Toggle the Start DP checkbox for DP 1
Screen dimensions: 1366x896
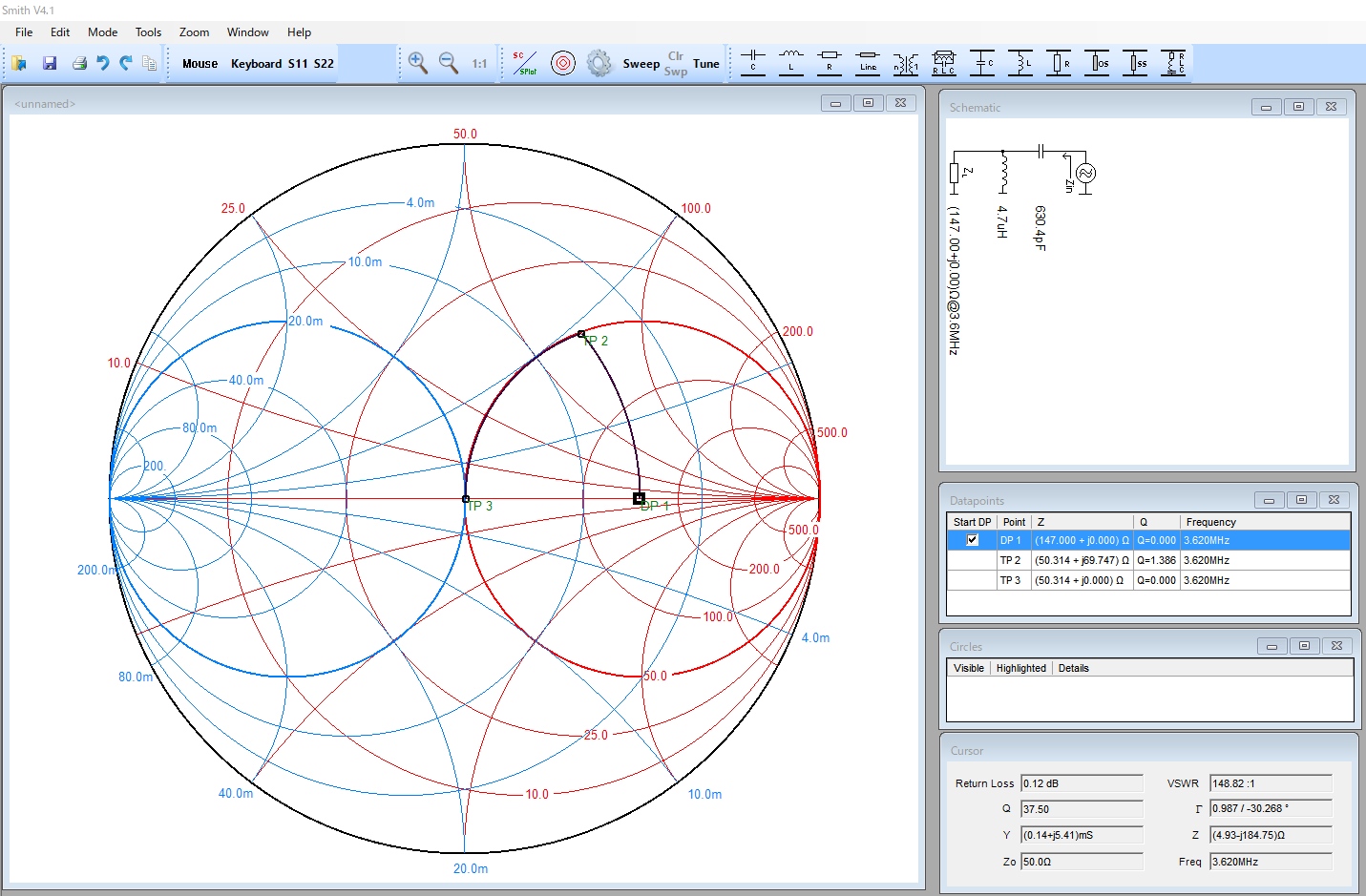[973, 540]
